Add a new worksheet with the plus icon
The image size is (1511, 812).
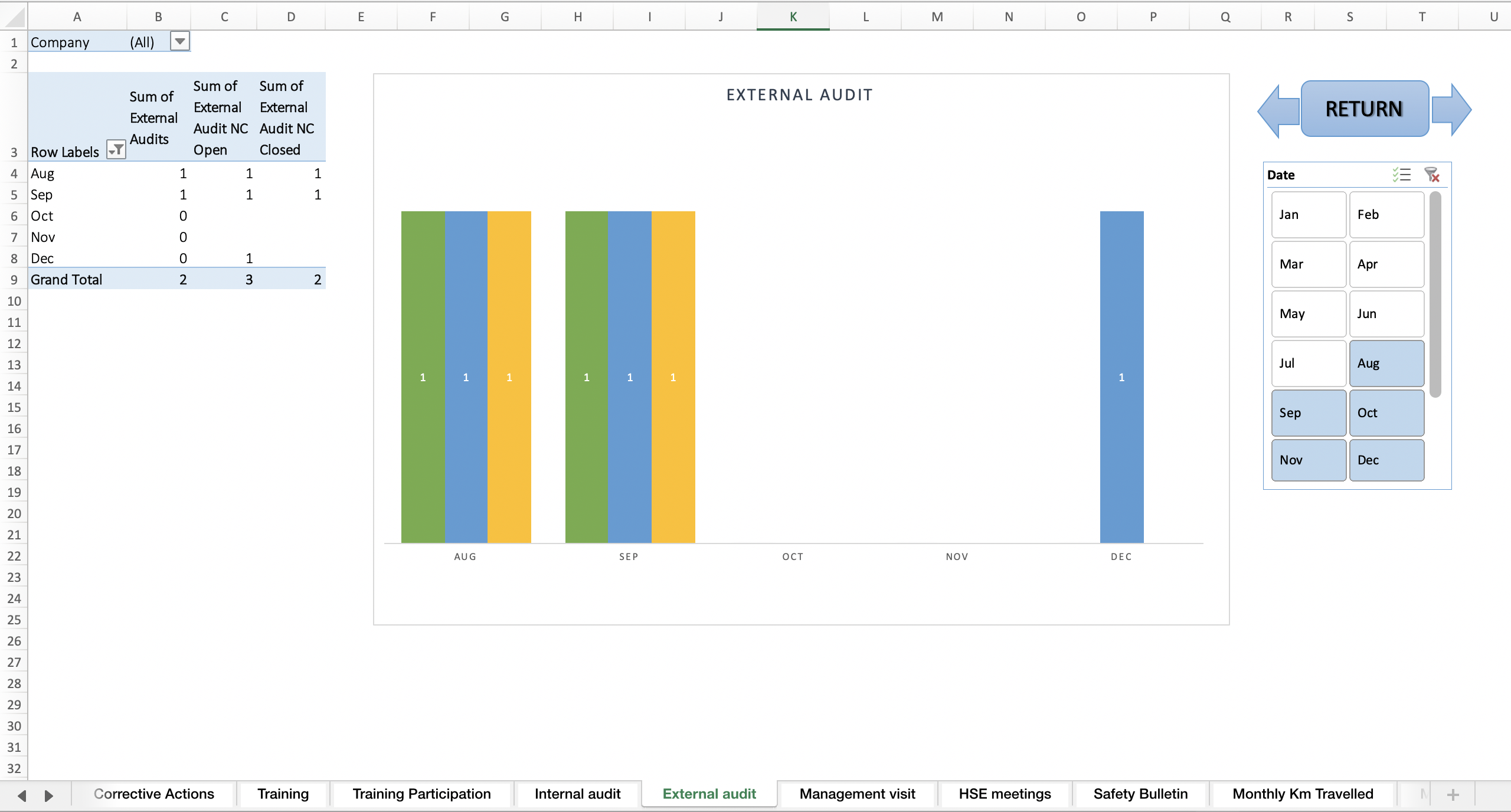point(1453,794)
